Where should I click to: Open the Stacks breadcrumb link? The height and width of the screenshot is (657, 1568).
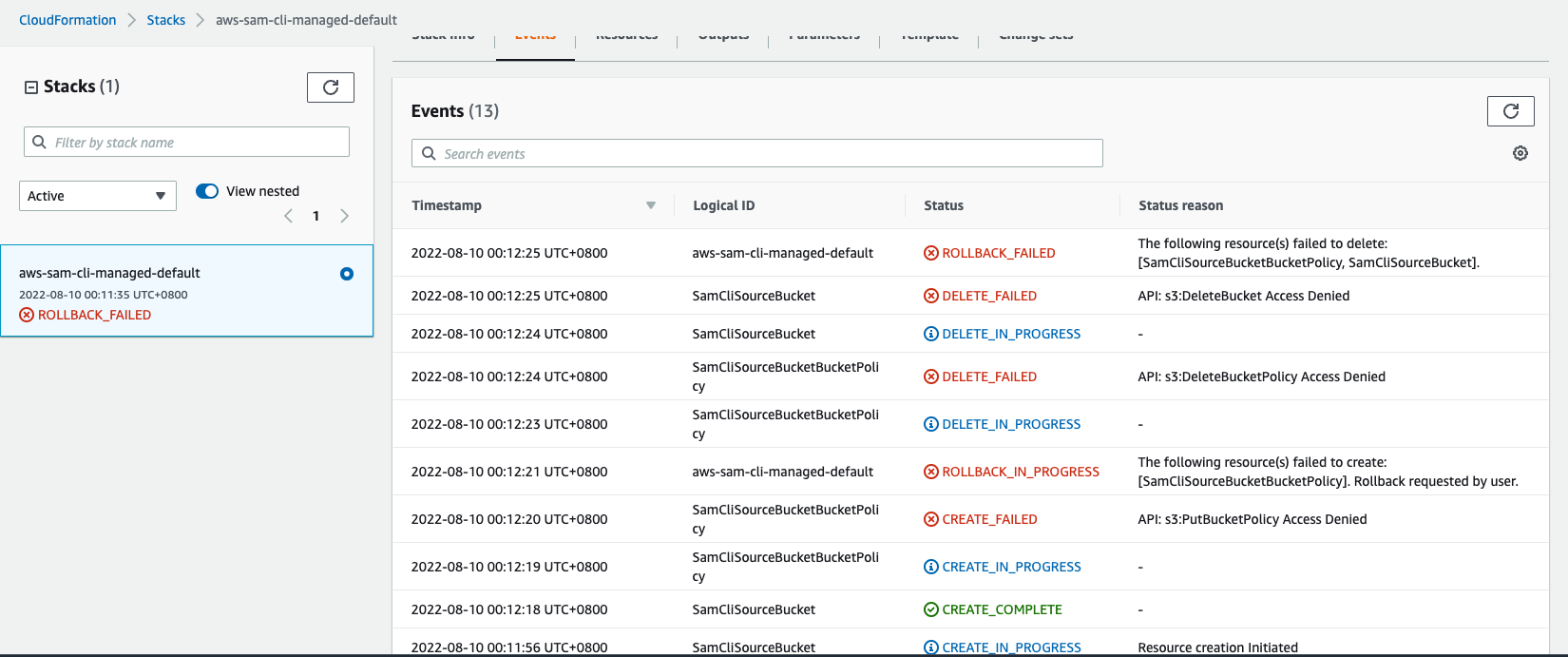165,20
